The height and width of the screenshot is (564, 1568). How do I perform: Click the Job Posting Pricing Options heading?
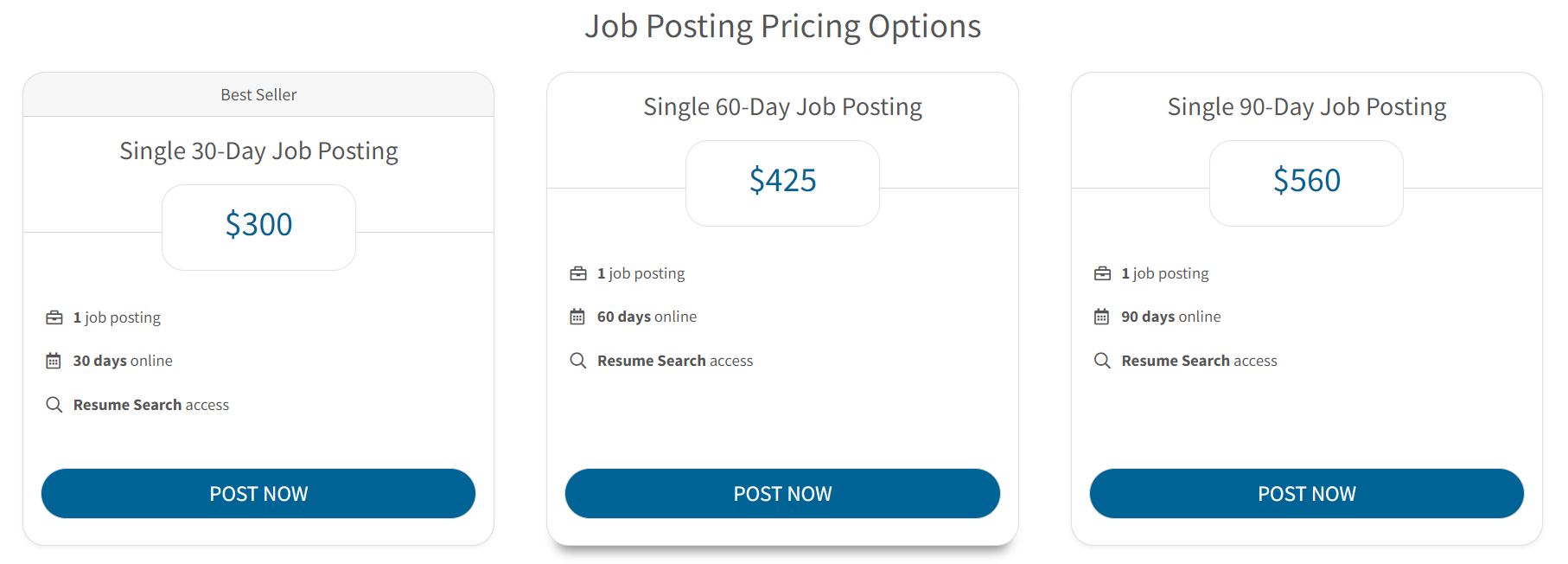(782, 27)
